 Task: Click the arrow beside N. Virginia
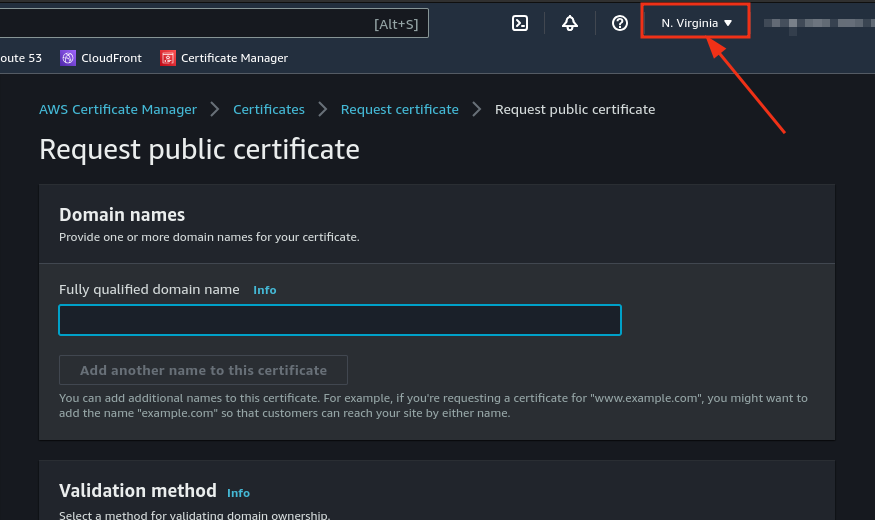pos(728,23)
